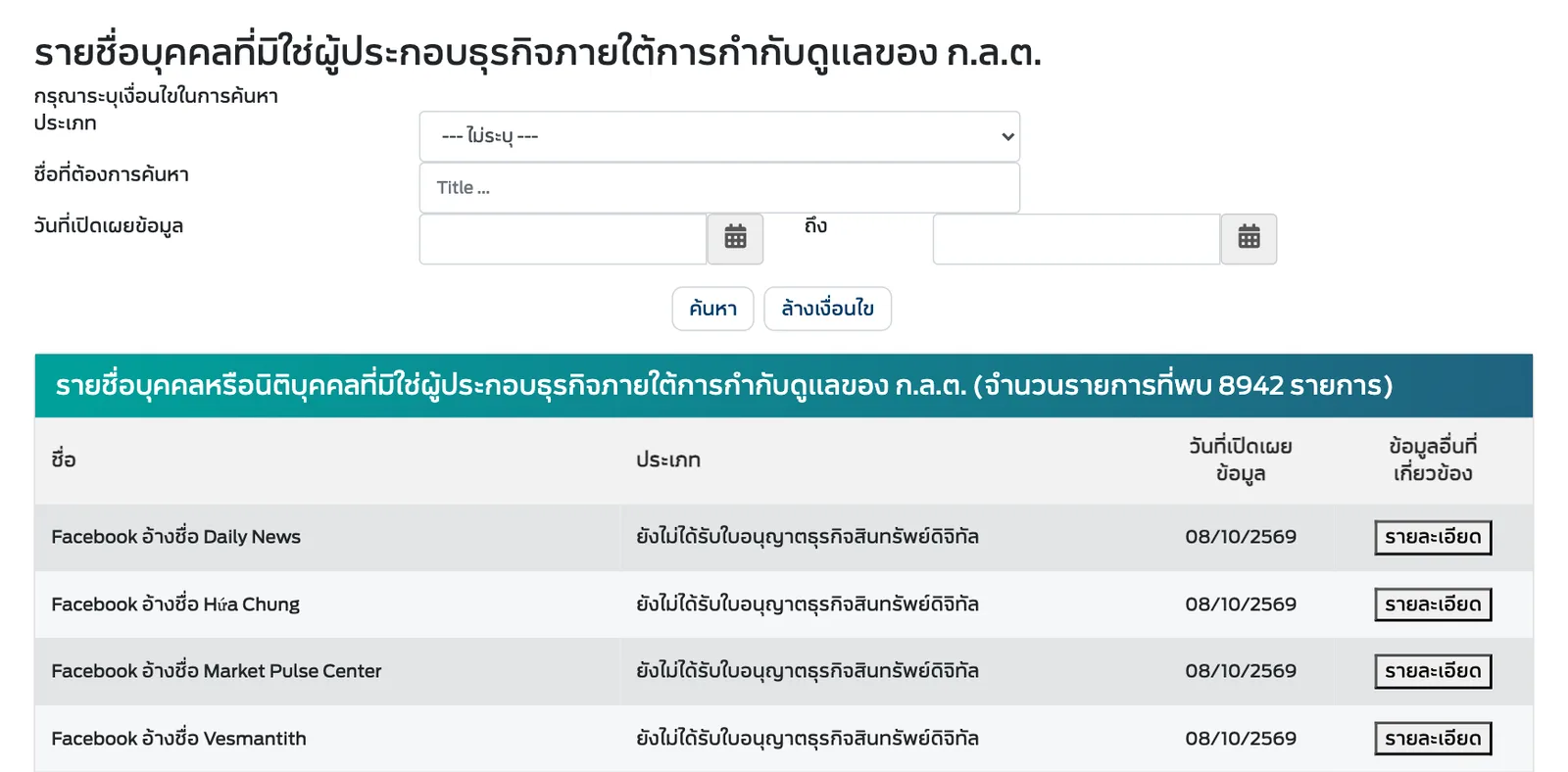The width and height of the screenshot is (1568, 772).
Task: Click the teal results banner with 8942 รายการ
Action: click(784, 386)
